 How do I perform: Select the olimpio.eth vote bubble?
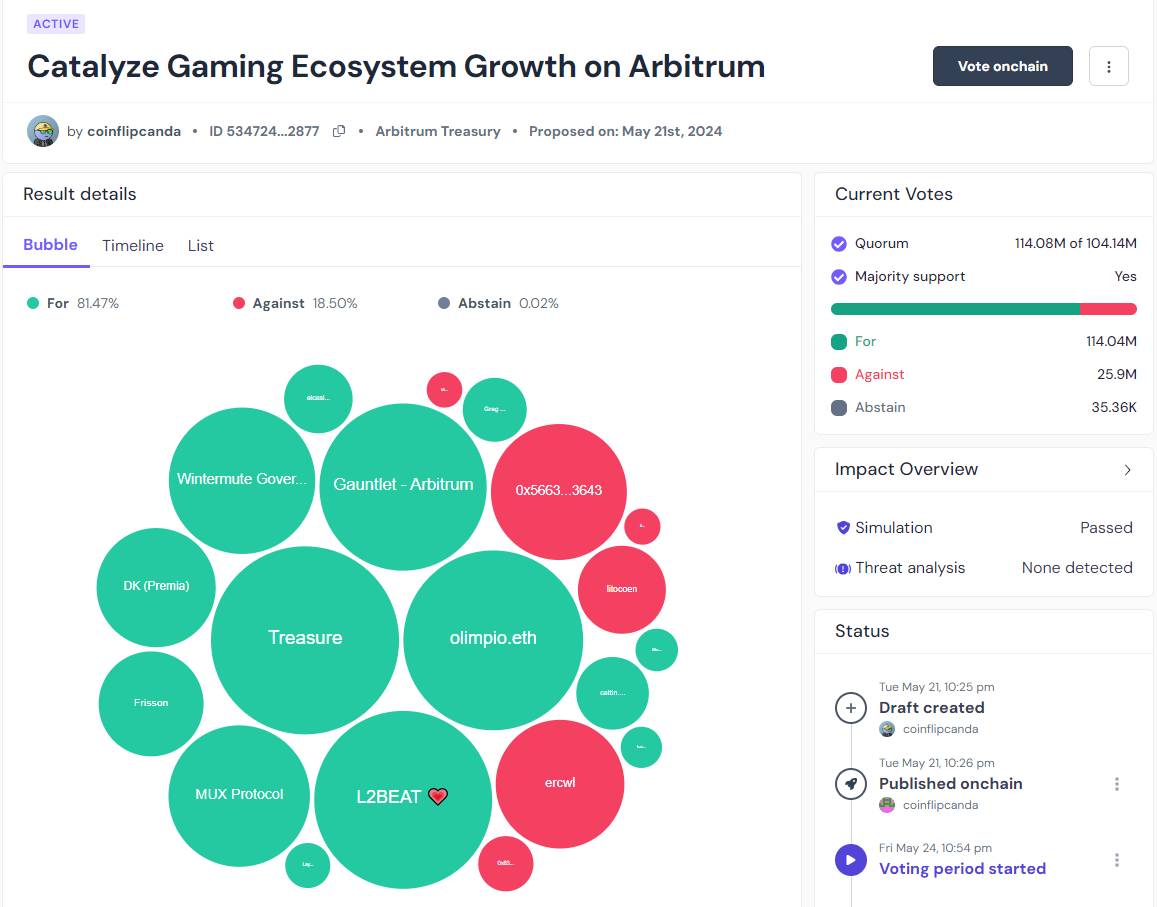pyautogui.click(x=493, y=640)
